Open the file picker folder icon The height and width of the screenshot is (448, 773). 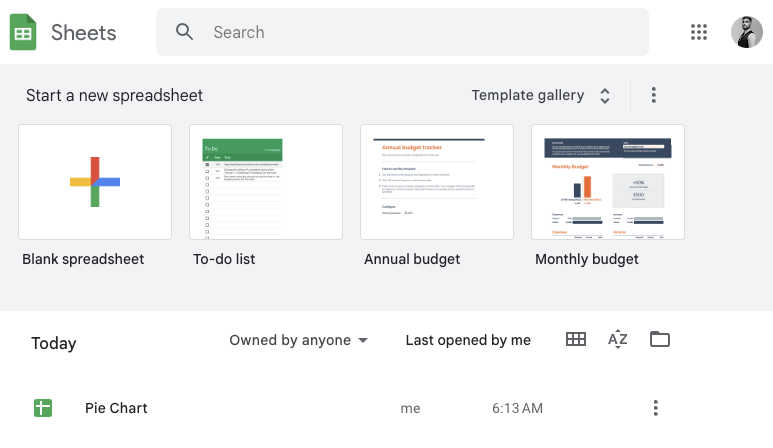click(x=660, y=339)
